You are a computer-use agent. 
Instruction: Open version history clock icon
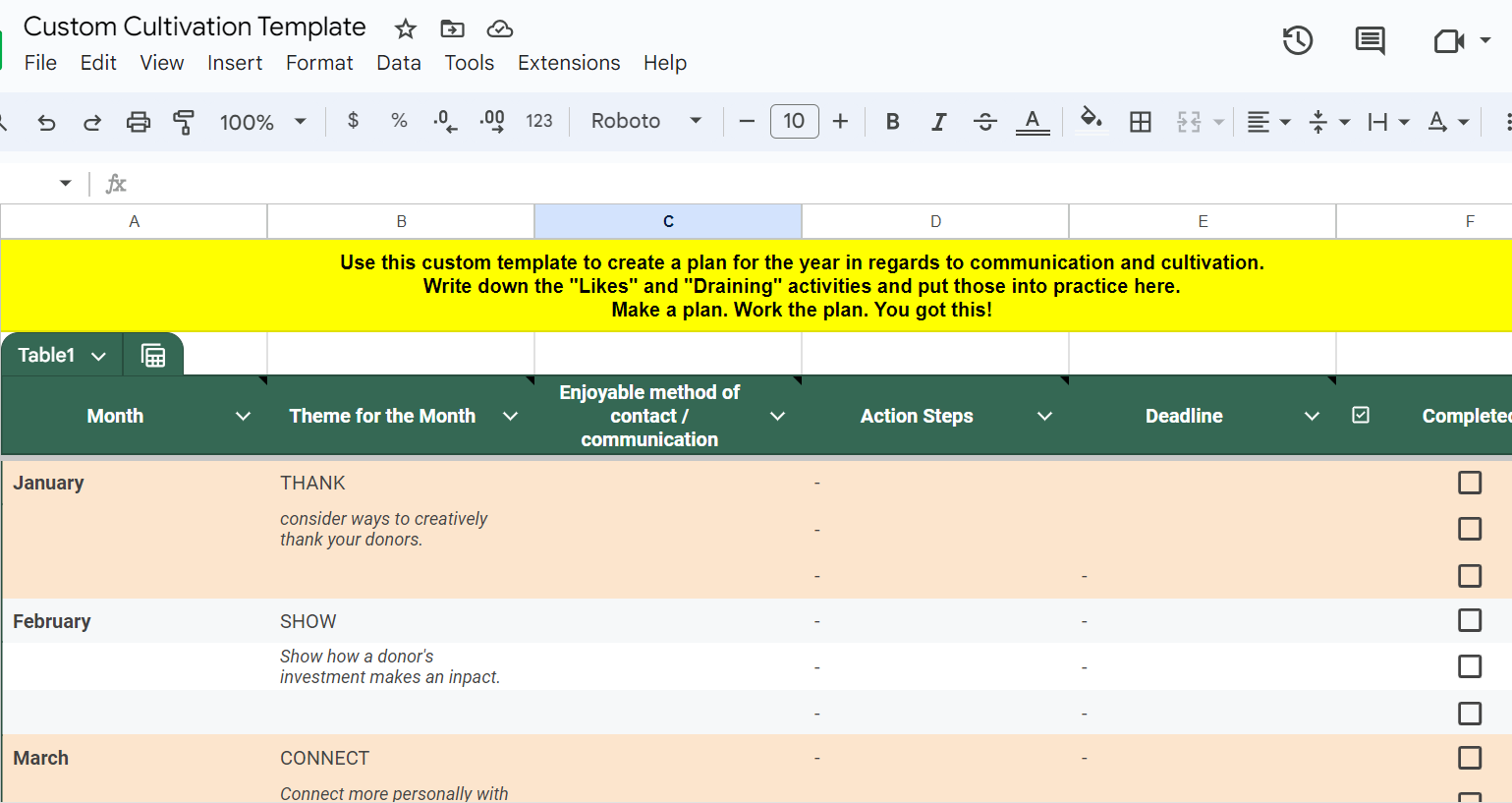pyautogui.click(x=1297, y=40)
